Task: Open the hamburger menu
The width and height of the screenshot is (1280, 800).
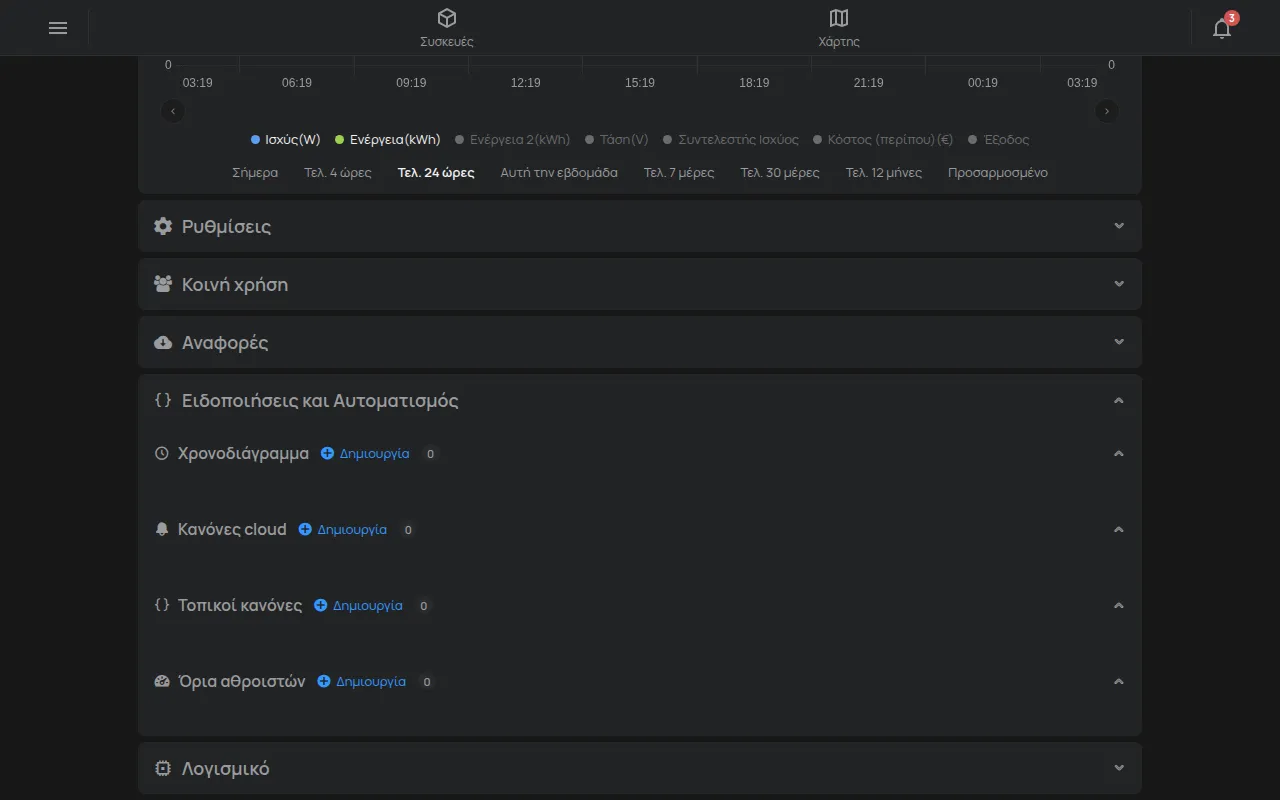Action: [58, 28]
